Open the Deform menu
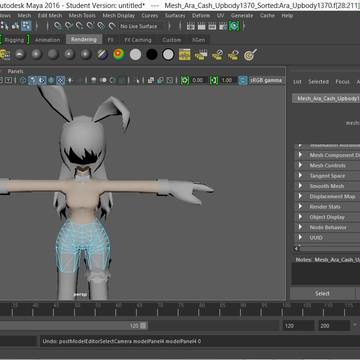This screenshot has height=360, width=360. 201,16
